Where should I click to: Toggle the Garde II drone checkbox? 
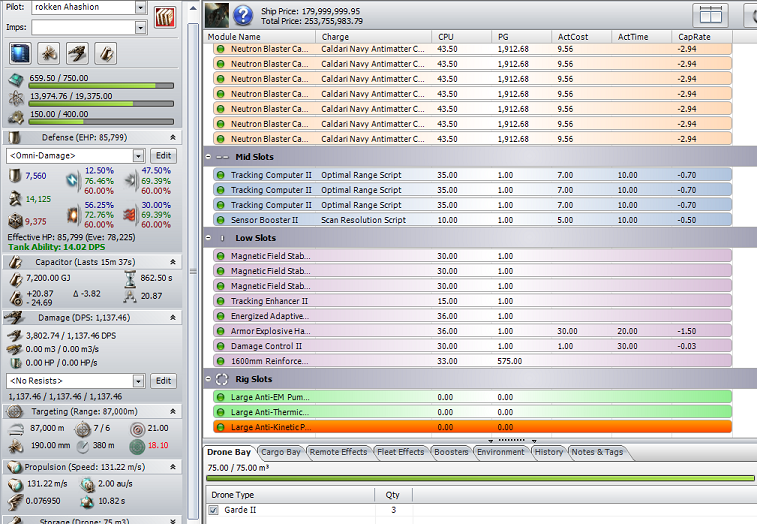point(213,510)
